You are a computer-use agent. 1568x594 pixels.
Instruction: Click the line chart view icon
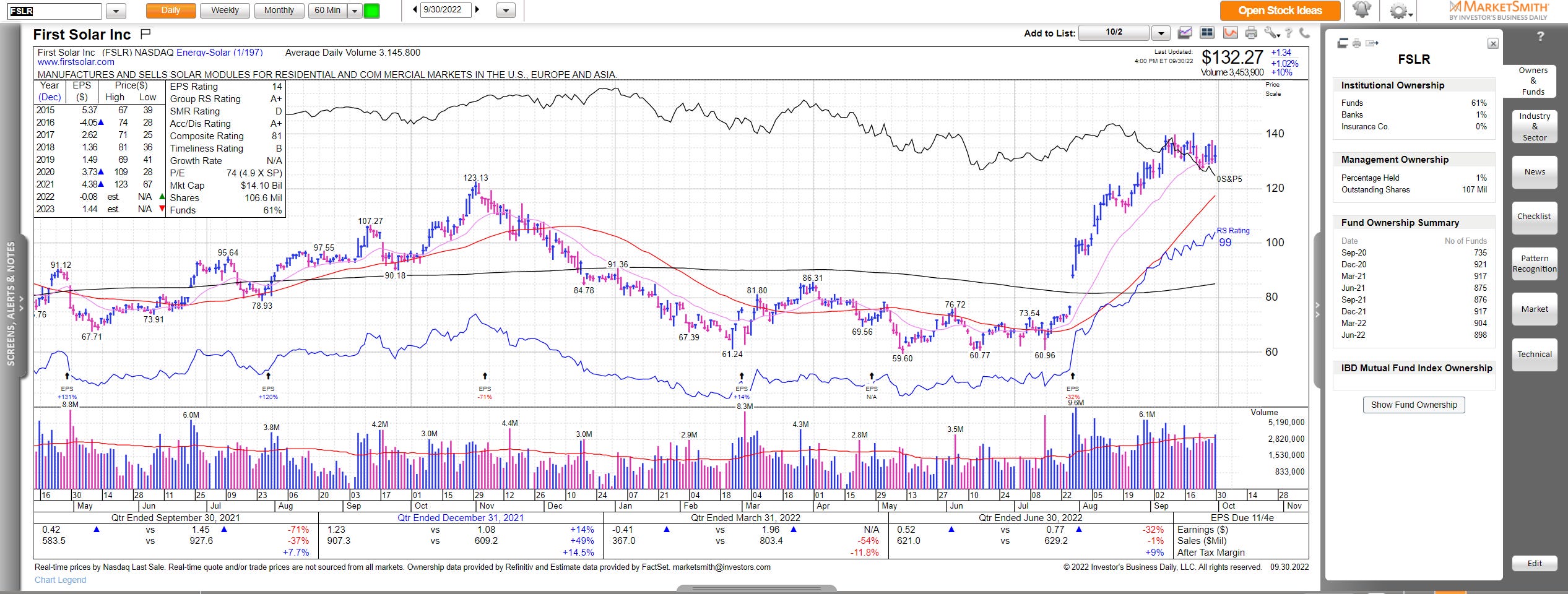[x=1185, y=33]
